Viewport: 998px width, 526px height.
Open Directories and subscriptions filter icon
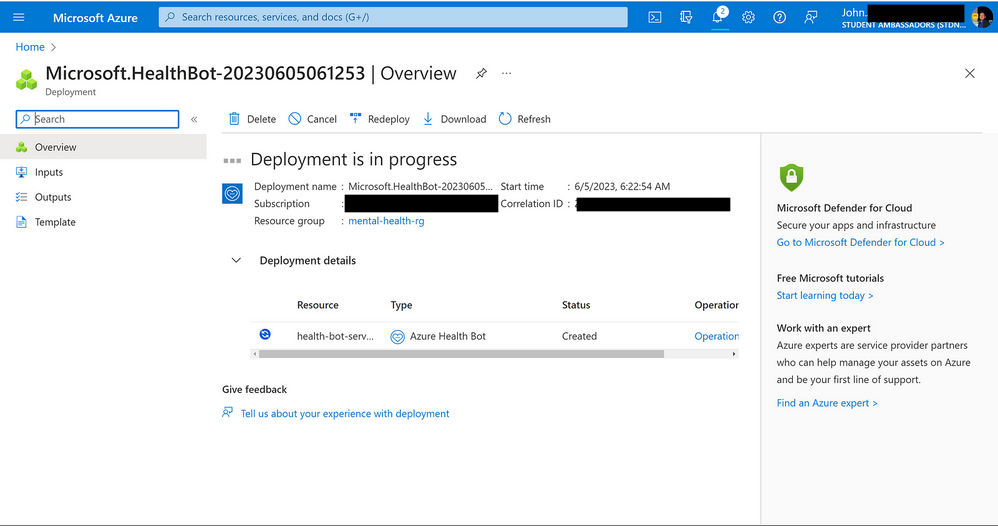pyautogui.click(x=685, y=17)
